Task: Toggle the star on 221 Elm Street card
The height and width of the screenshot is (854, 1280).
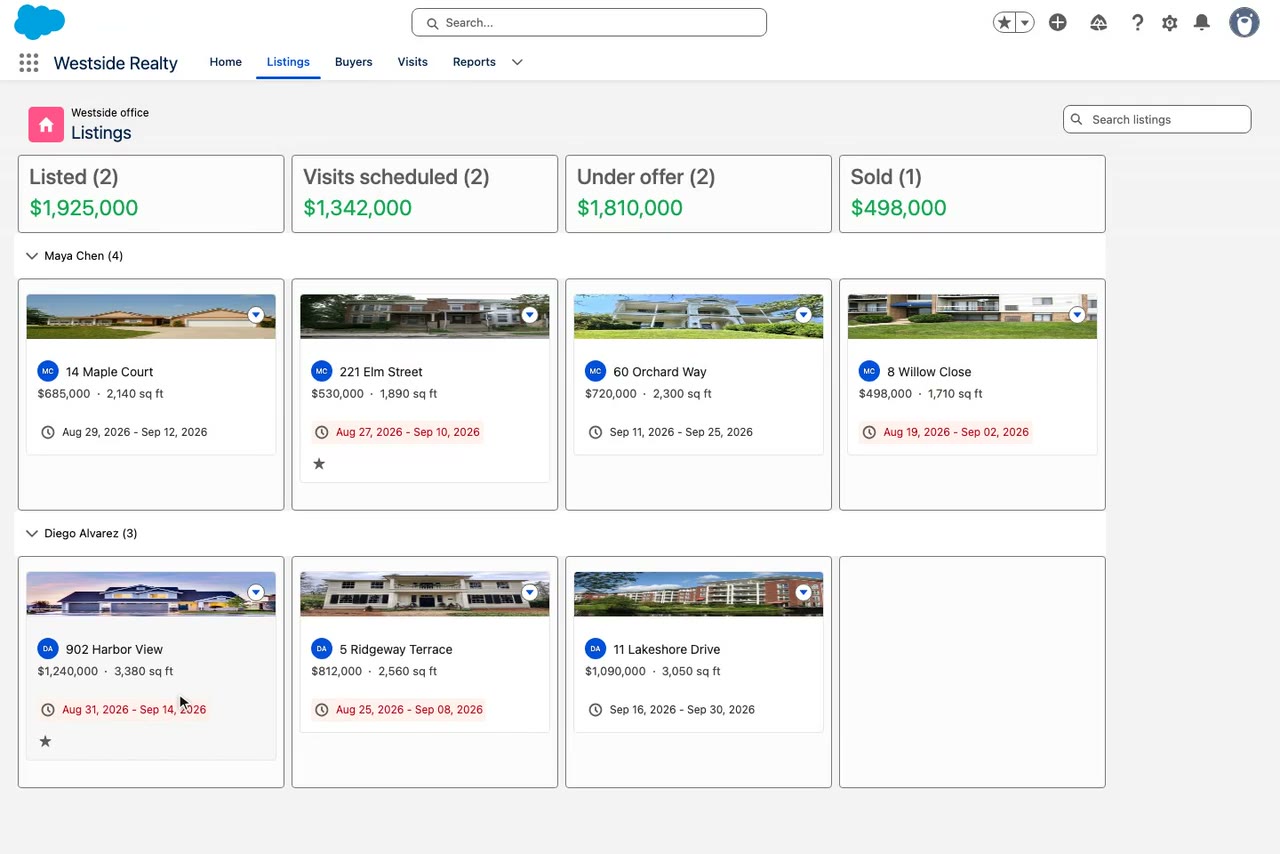Action: [319, 464]
